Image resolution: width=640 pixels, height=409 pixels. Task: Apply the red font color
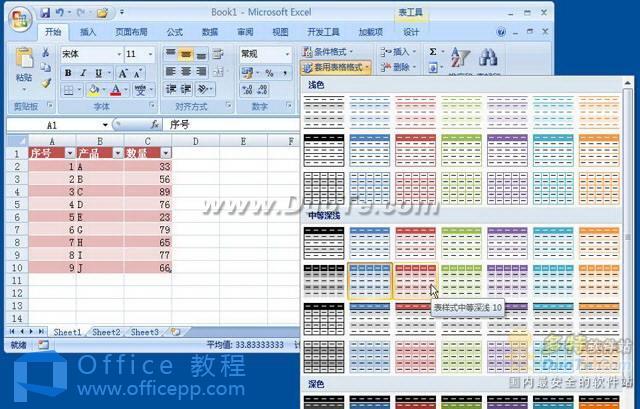click(x=116, y=90)
